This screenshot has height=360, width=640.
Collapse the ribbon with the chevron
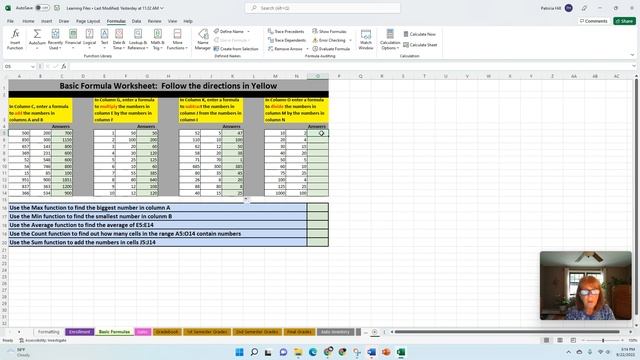632,55
